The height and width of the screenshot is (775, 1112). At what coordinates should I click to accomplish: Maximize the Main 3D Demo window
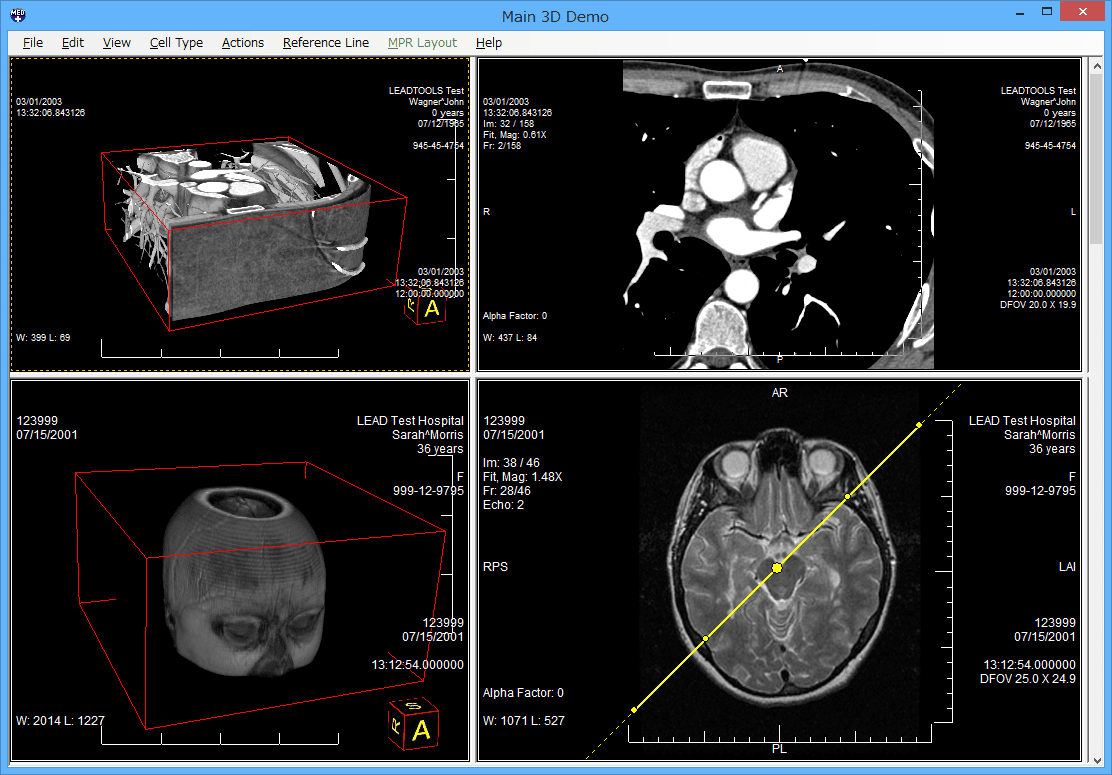(x=1047, y=12)
